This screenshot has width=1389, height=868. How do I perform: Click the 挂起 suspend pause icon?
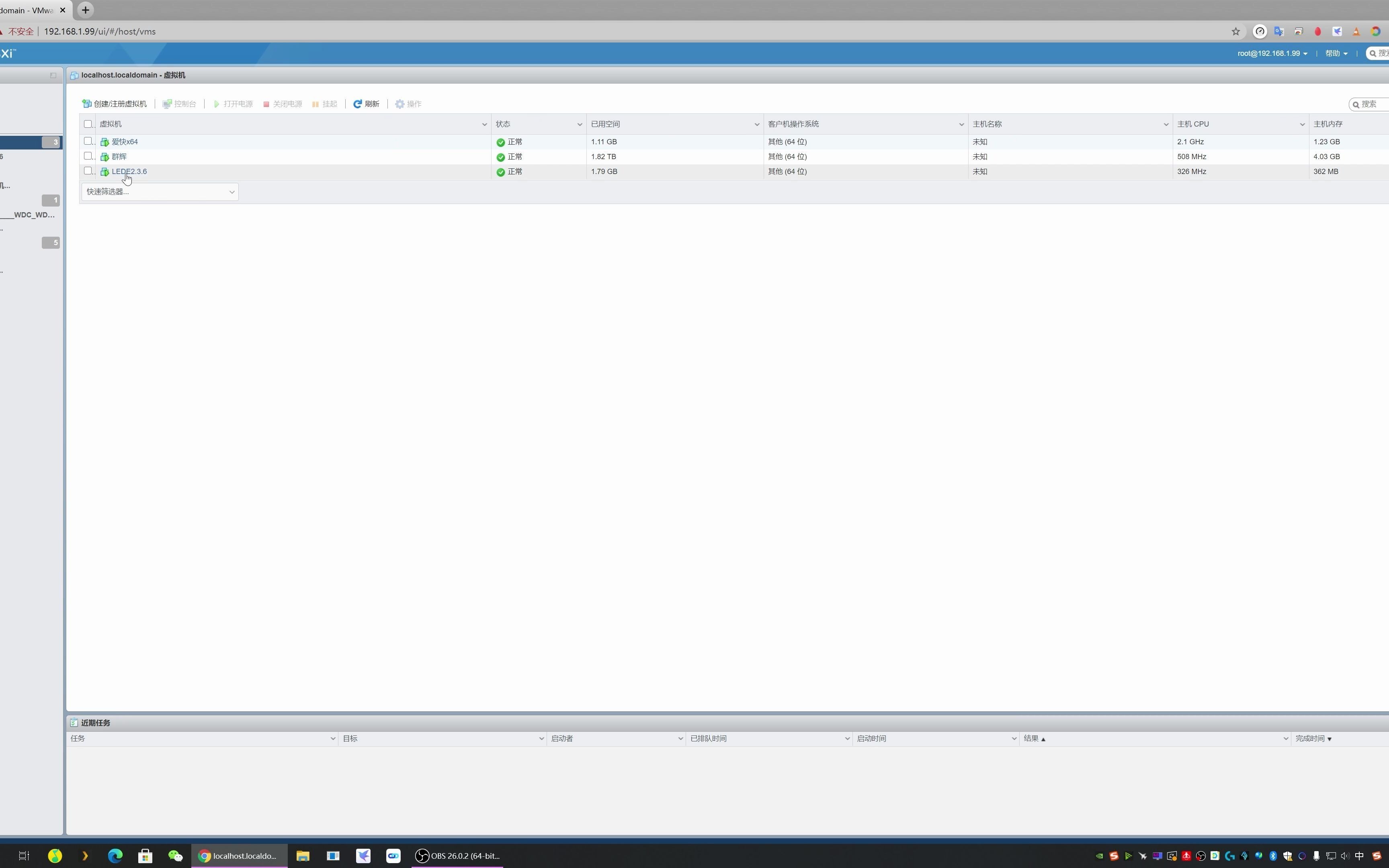tap(315, 104)
